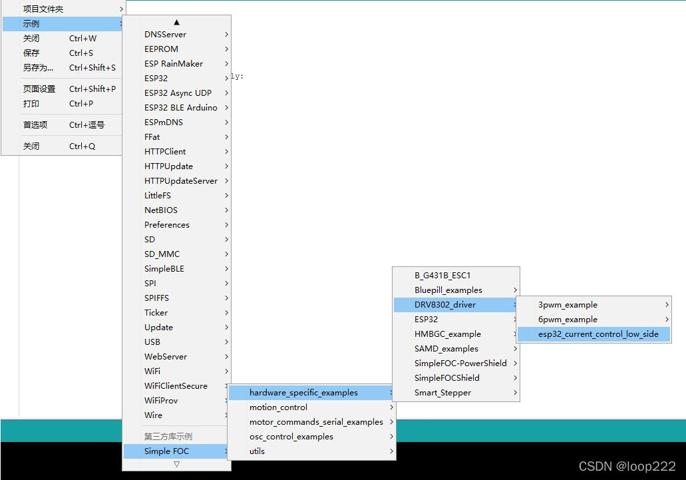This screenshot has width=686, height=480.
Task: Open USB examples submenu
Action: point(177,342)
